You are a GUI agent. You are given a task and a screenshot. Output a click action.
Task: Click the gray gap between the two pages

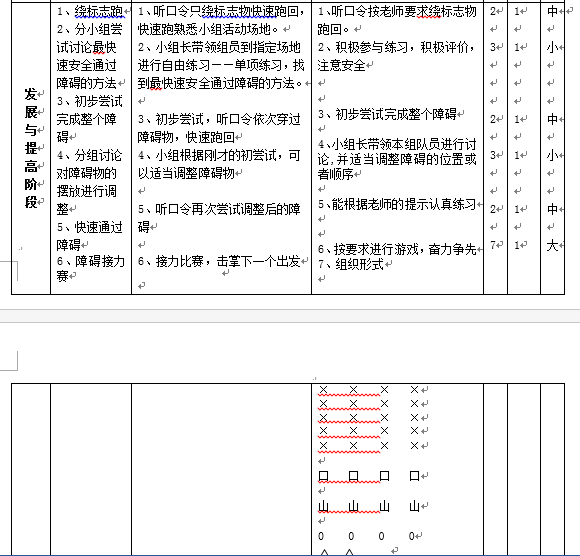(290, 316)
